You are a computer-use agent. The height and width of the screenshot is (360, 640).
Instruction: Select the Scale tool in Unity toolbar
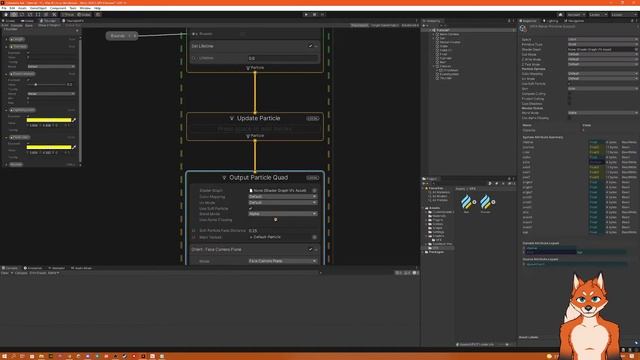click(30, 14)
